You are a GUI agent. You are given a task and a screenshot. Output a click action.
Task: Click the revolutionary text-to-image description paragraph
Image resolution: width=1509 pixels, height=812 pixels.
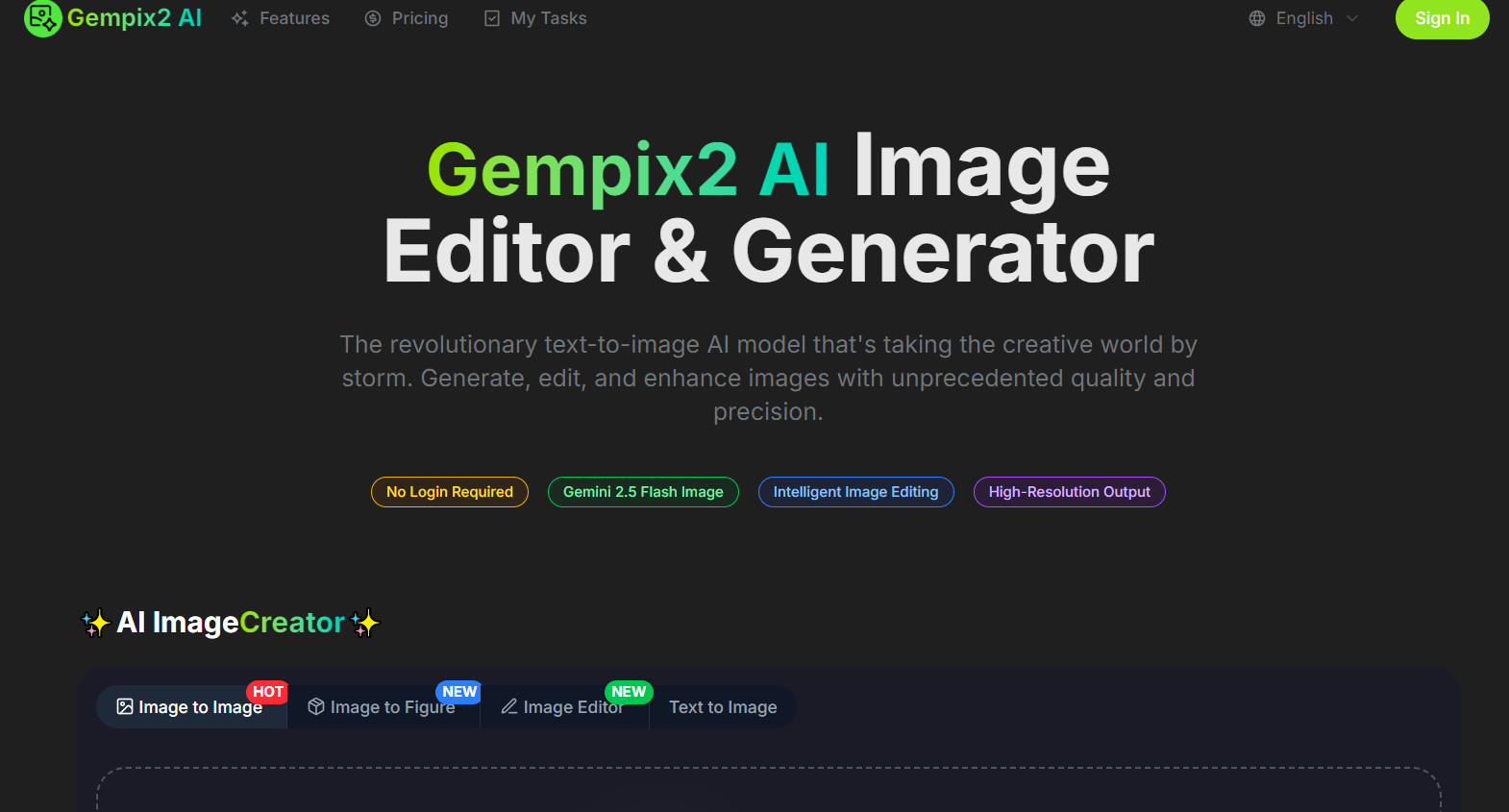pos(768,378)
